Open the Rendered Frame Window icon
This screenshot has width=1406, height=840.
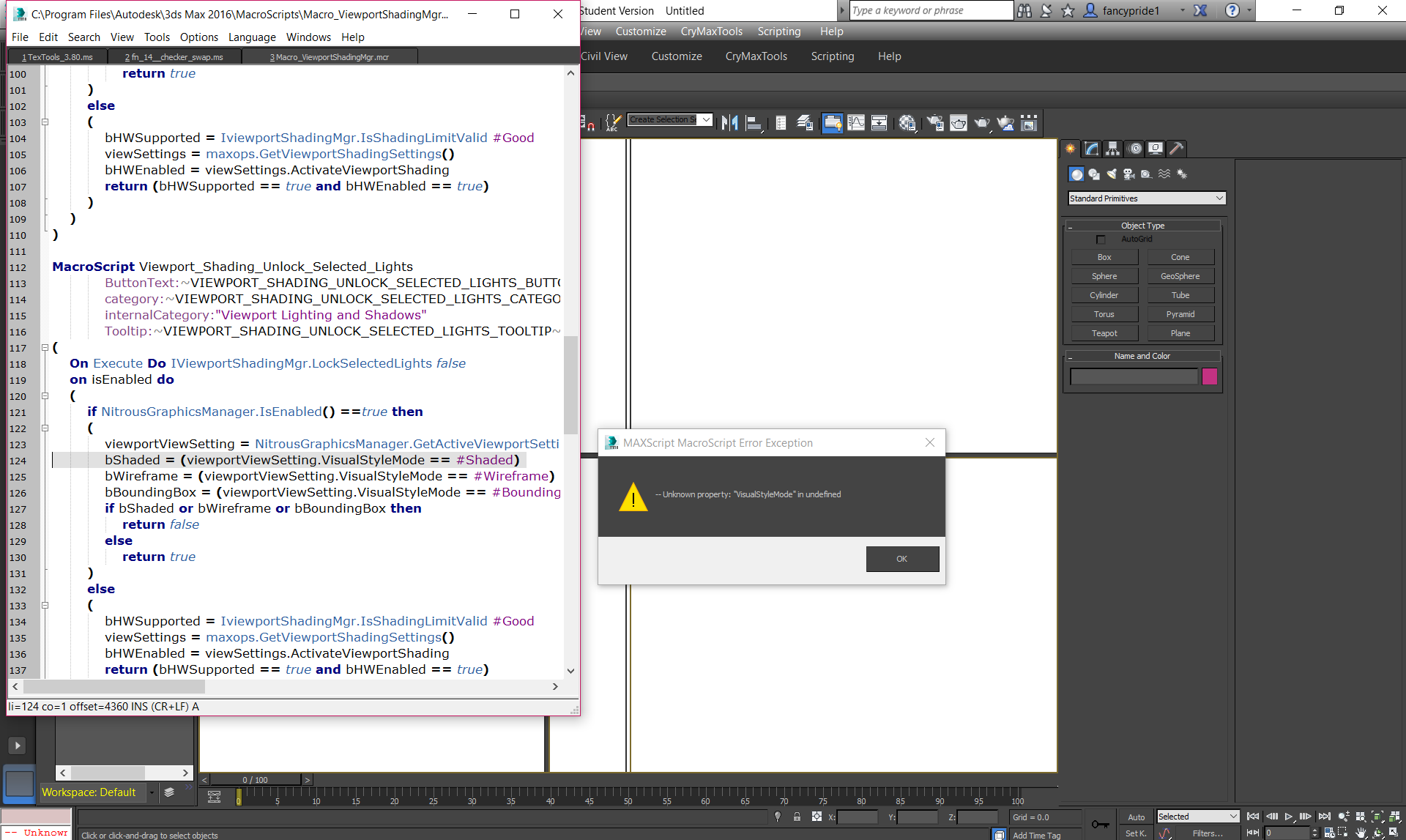click(959, 123)
